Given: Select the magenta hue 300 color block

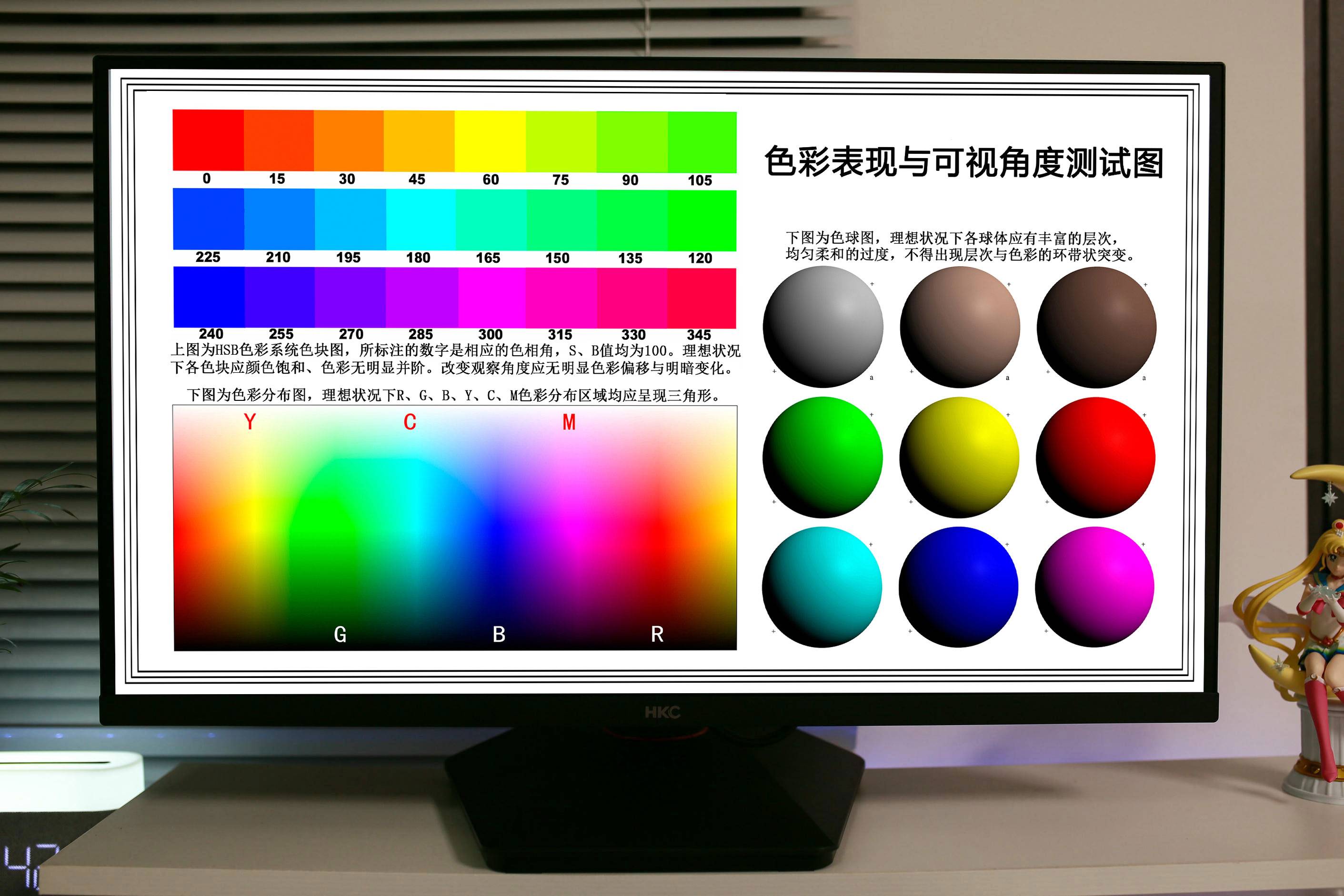Looking at the screenshot, I should 491,298.
